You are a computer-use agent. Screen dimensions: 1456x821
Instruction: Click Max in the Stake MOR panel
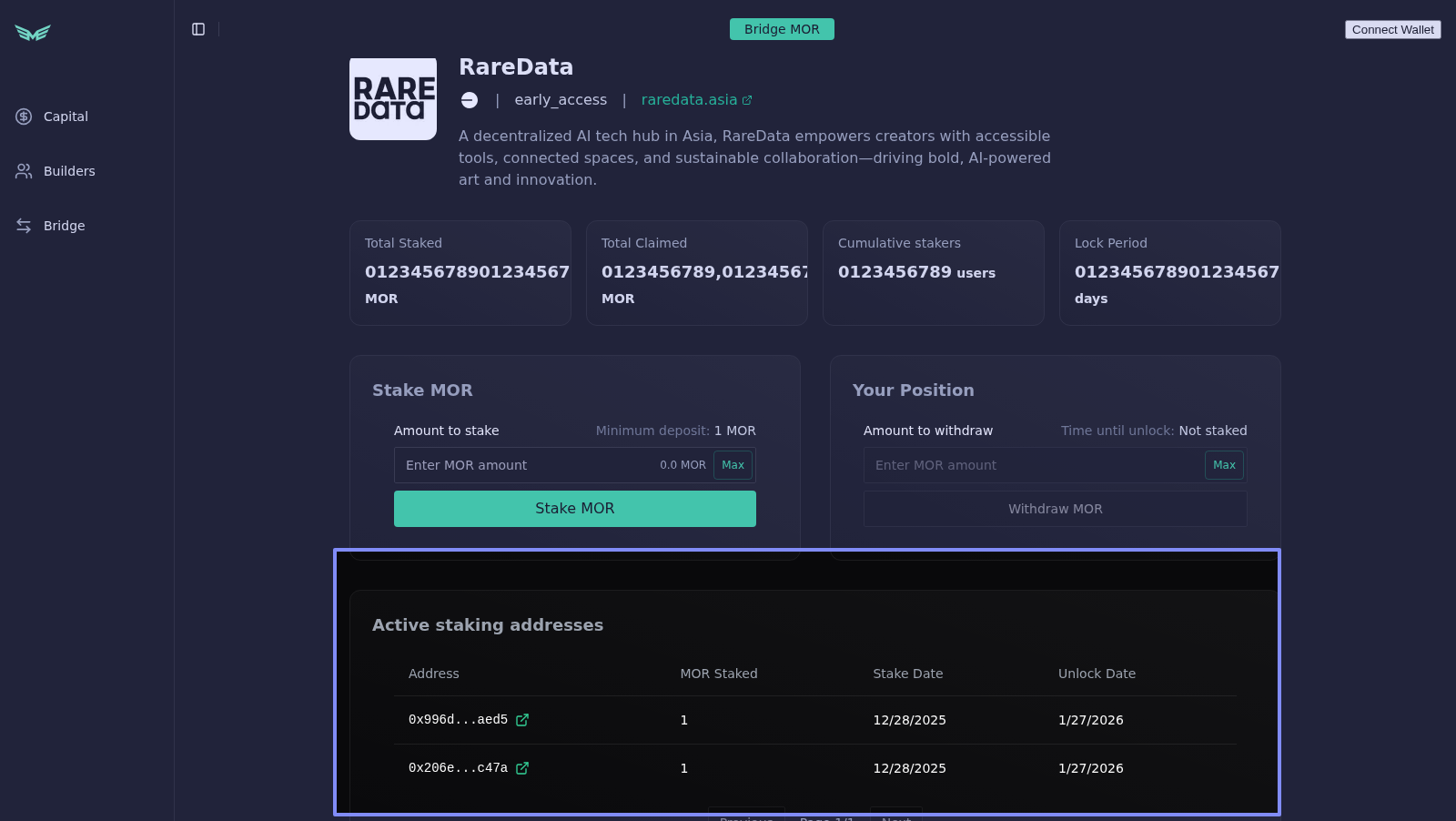click(733, 465)
